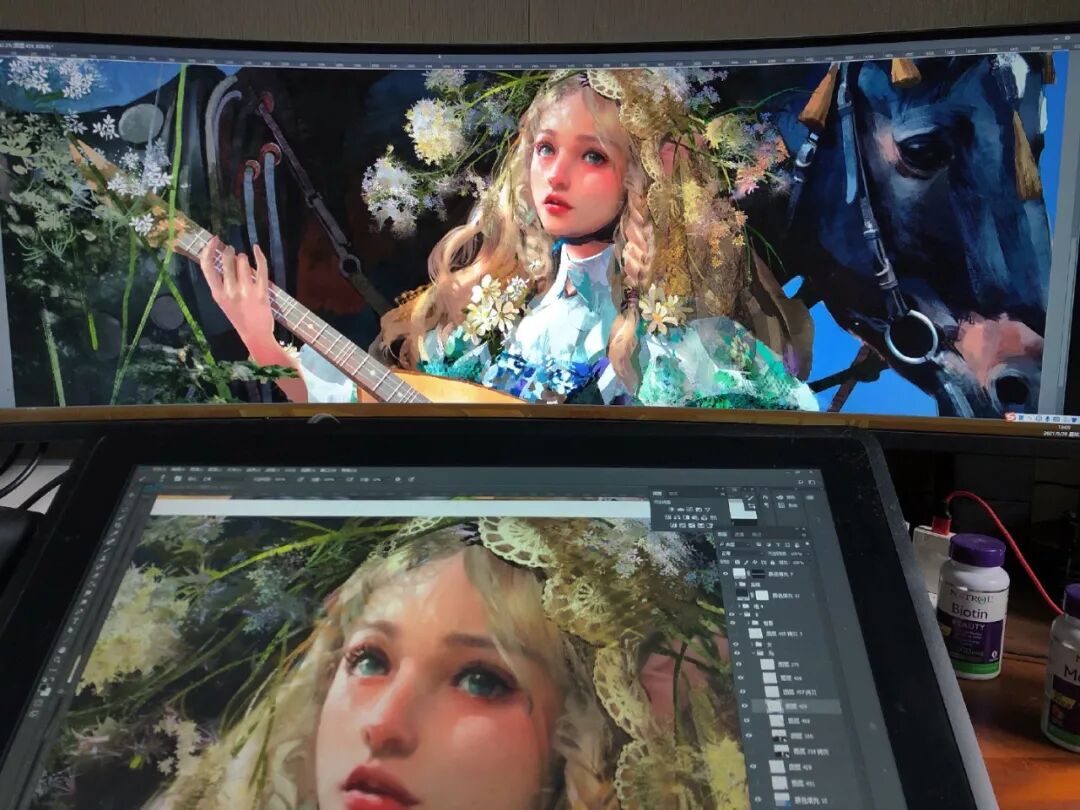The height and width of the screenshot is (810, 1080).
Task: Toggle the layer filter on/off switch
Action: point(807,543)
